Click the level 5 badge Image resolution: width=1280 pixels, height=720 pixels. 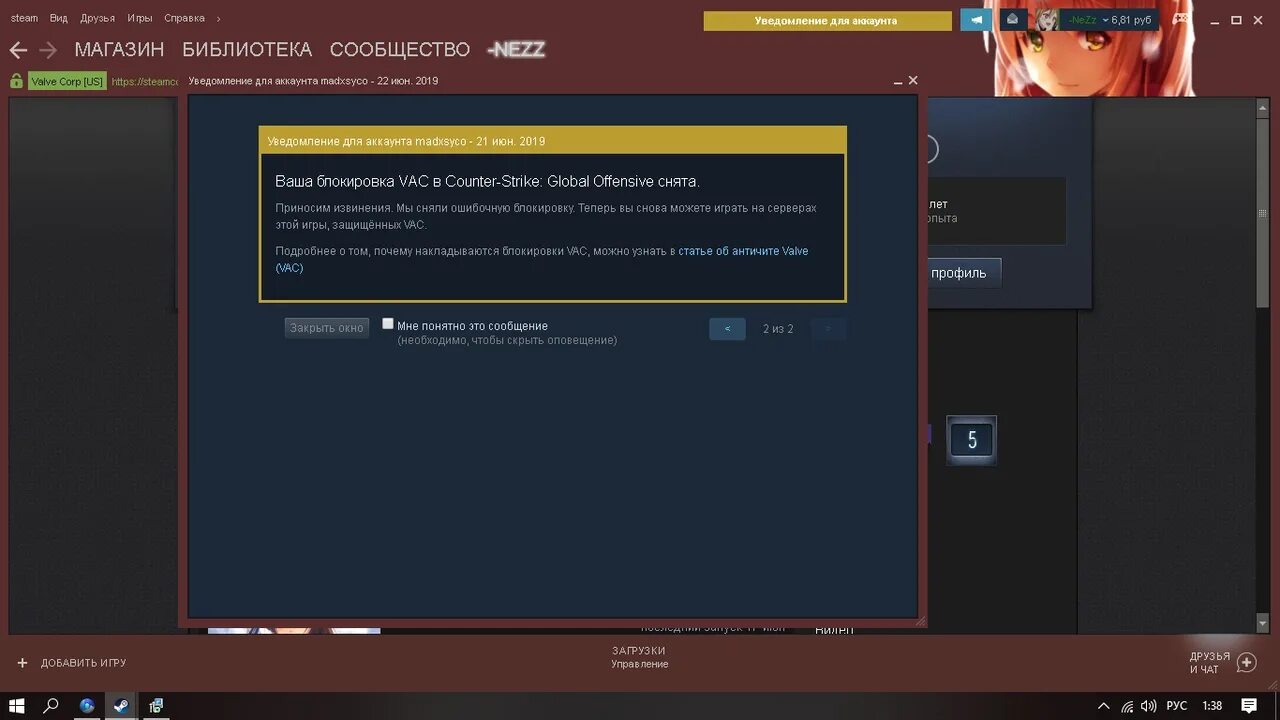[972, 440]
